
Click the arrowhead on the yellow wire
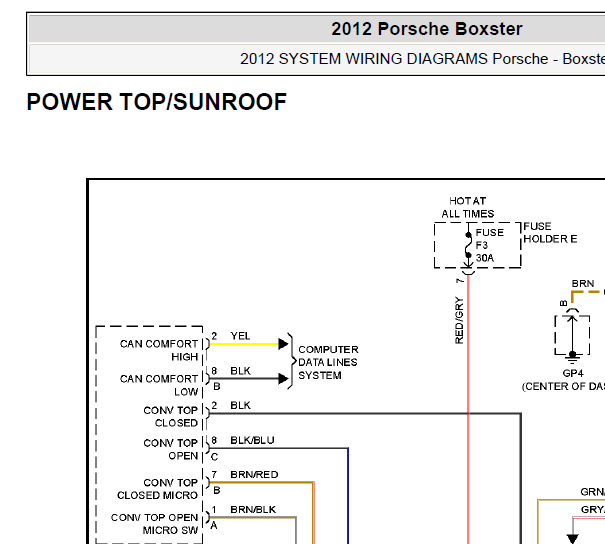click(283, 344)
